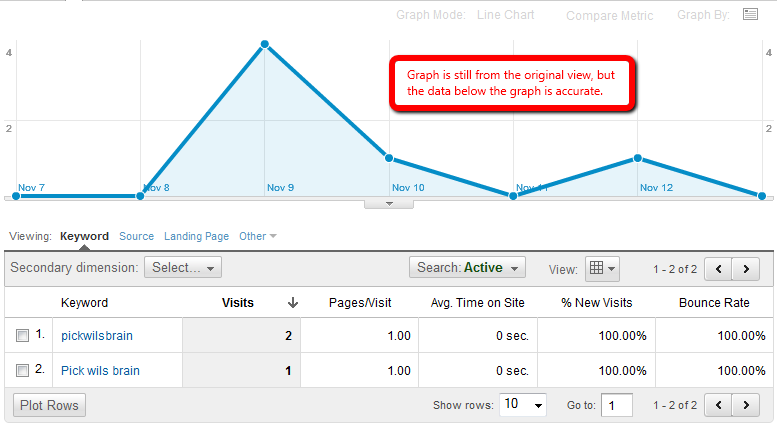Check the box for pickwilsbrain row

(x=23, y=337)
